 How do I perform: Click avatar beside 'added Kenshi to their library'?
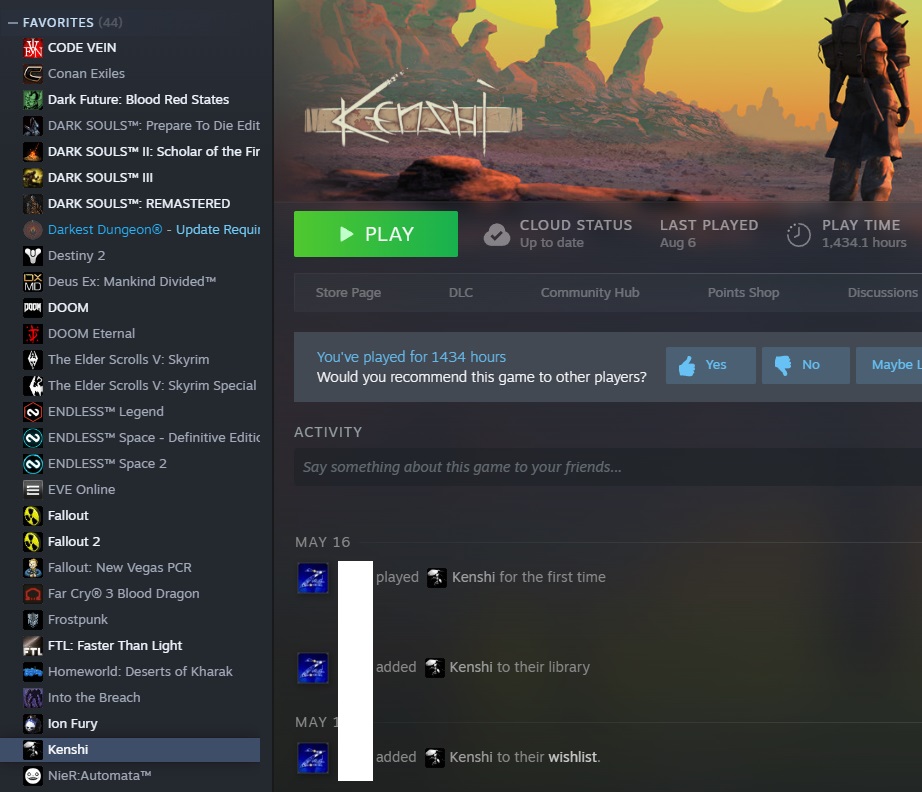point(313,668)
